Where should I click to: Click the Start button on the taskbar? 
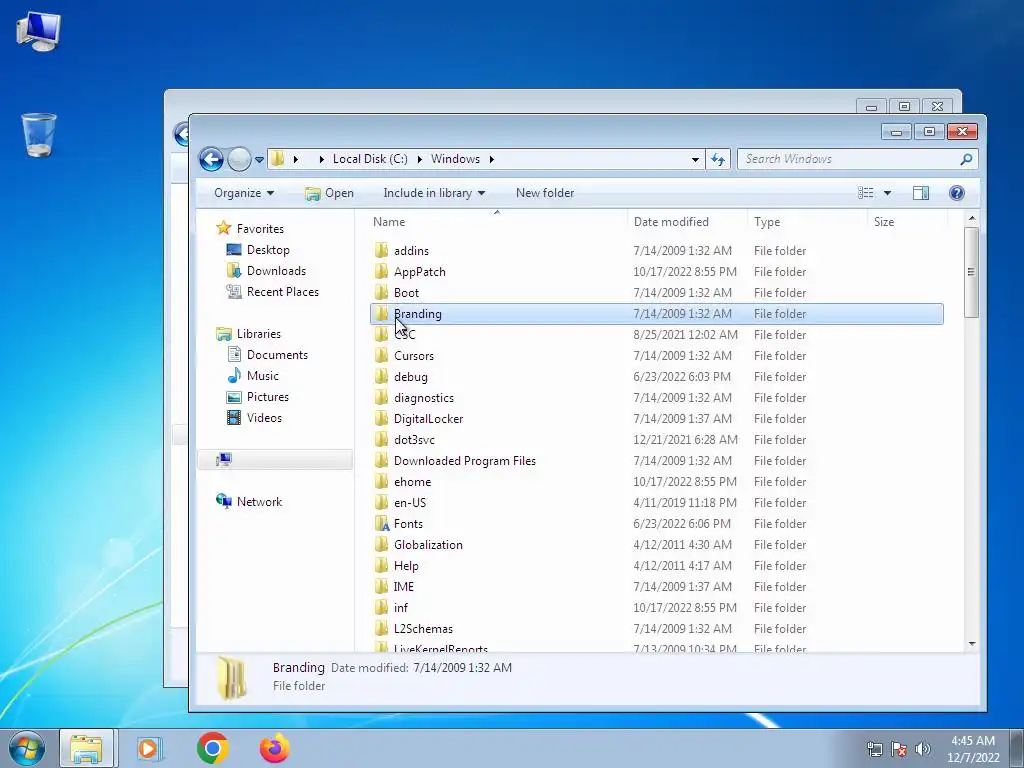(x=27, y=748)
